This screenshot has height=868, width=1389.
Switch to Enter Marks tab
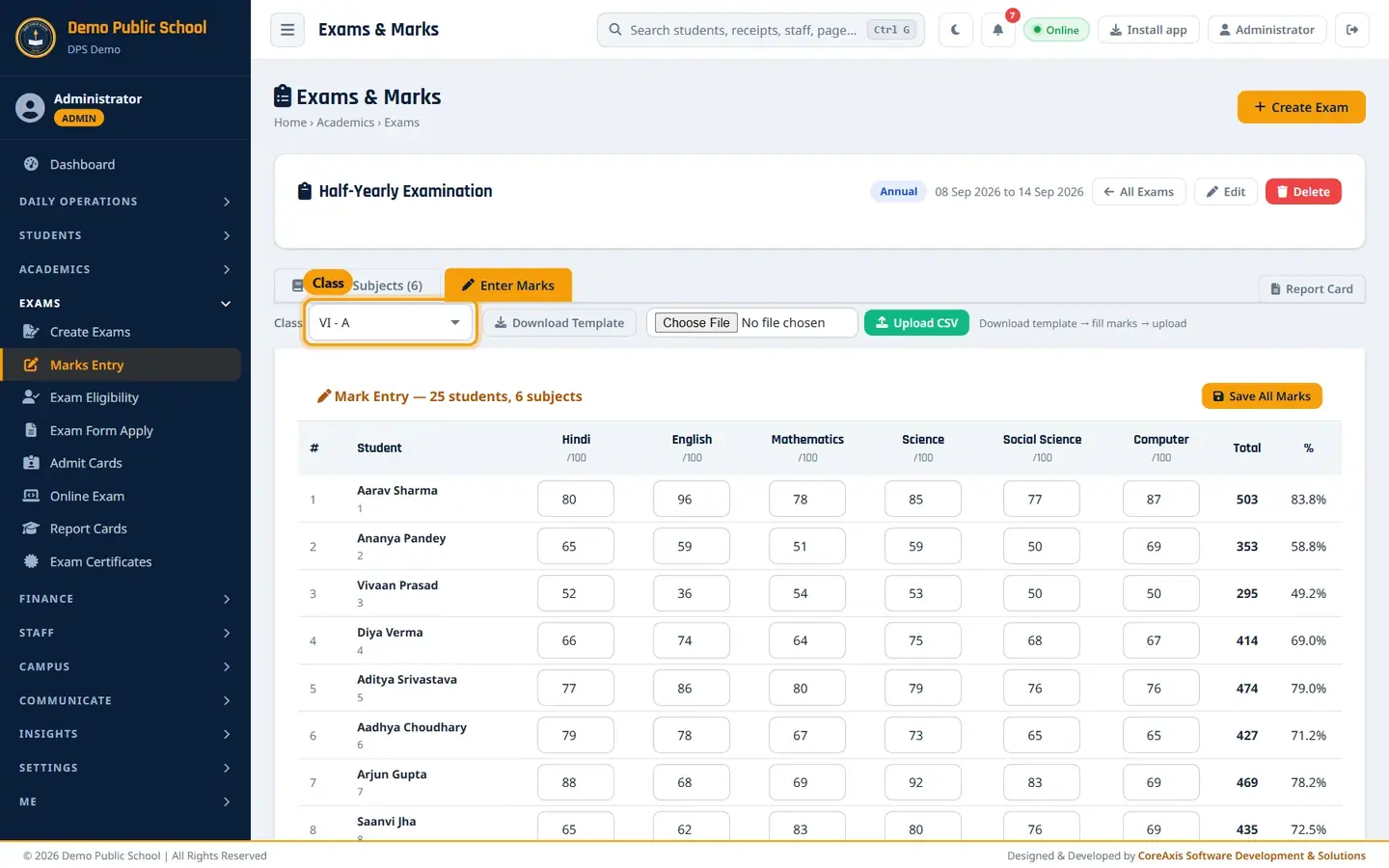508,285
